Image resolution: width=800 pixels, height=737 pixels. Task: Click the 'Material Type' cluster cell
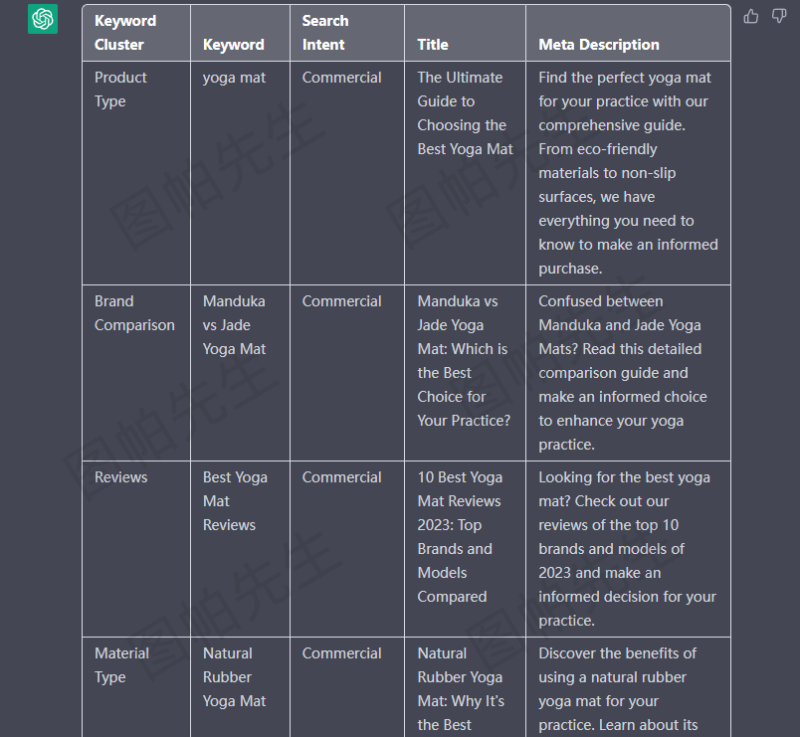(x=122, y=665)
